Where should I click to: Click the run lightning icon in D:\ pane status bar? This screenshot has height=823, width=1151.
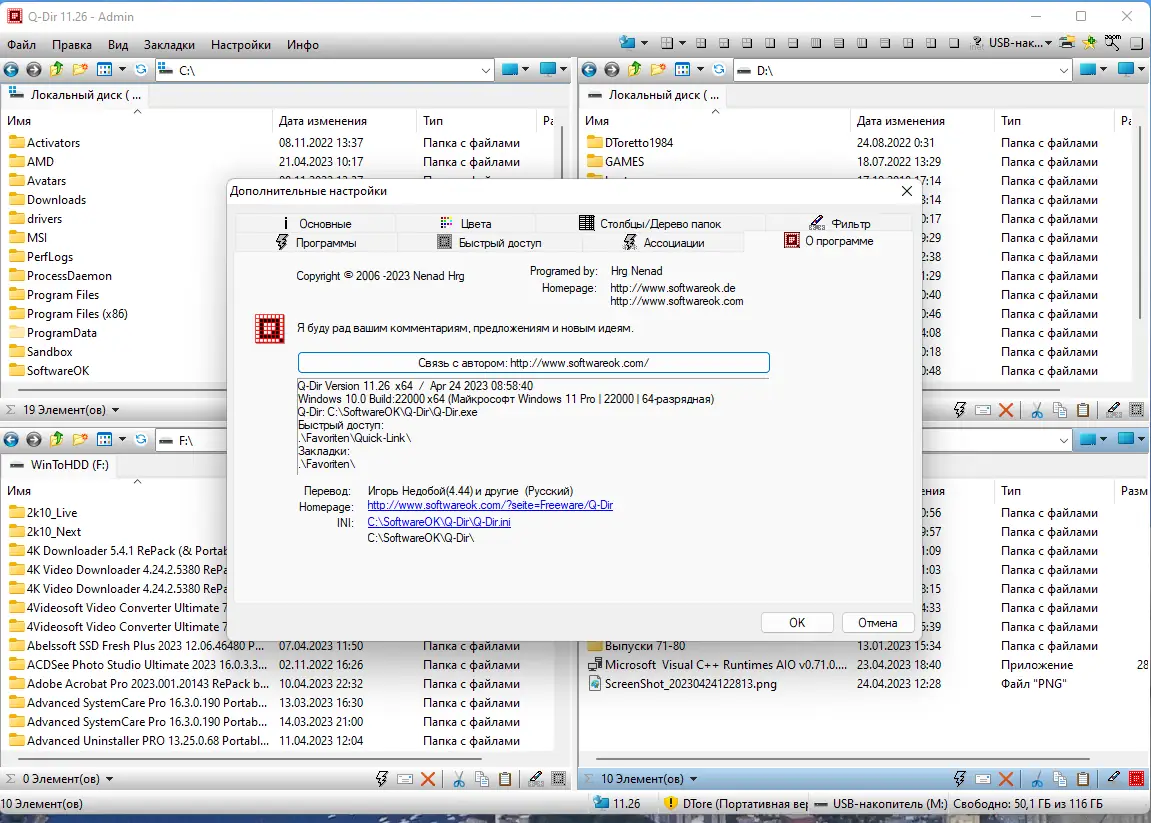pyautogui.click(x=959, y=410)
